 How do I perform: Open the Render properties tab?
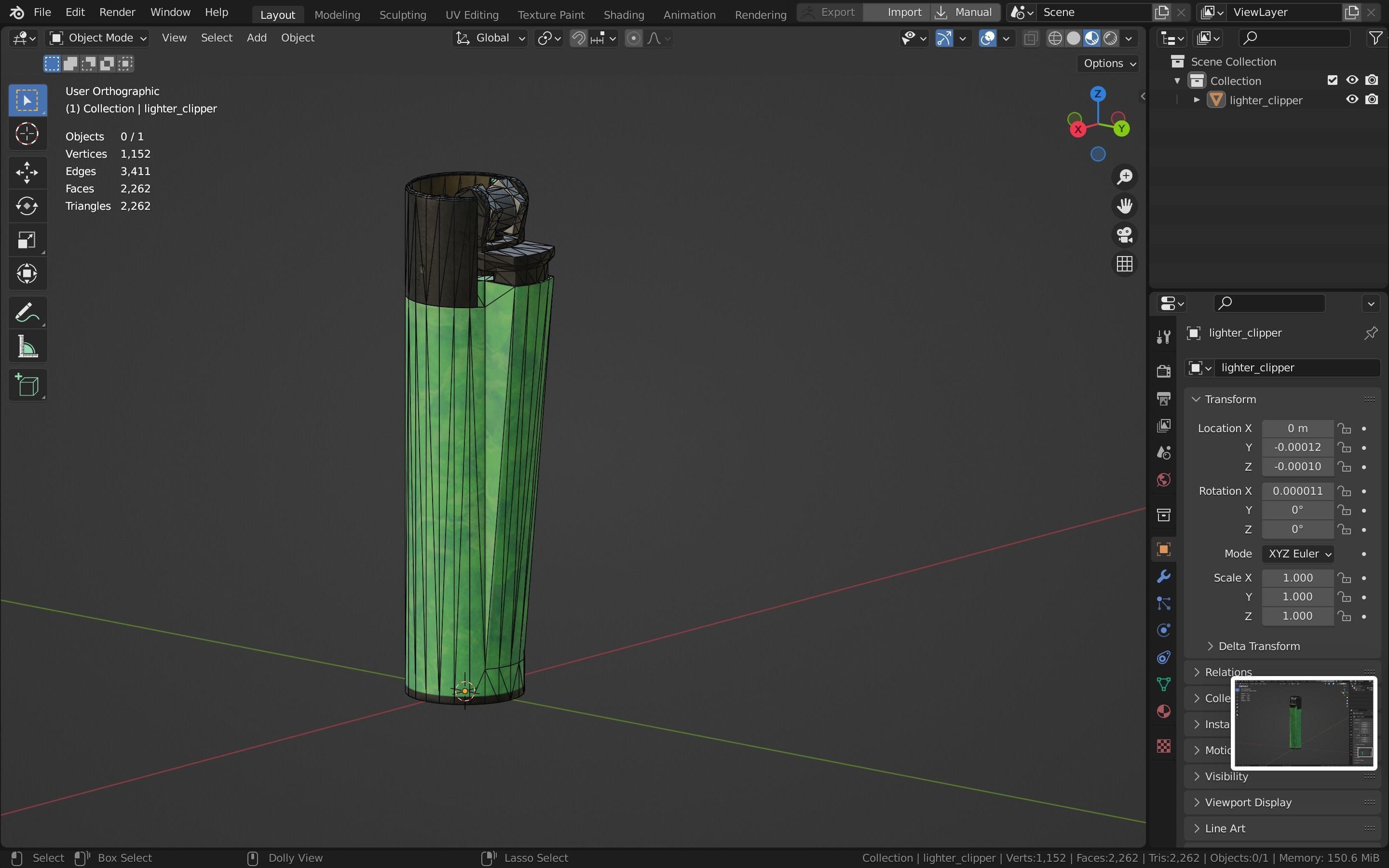(x=1163, y=371)
